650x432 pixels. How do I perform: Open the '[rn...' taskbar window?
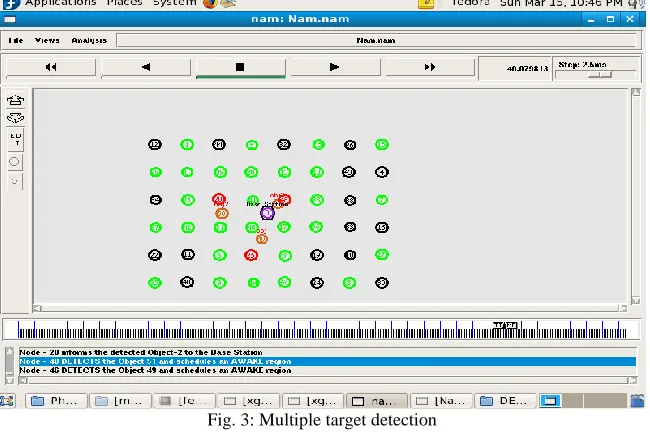121,401
